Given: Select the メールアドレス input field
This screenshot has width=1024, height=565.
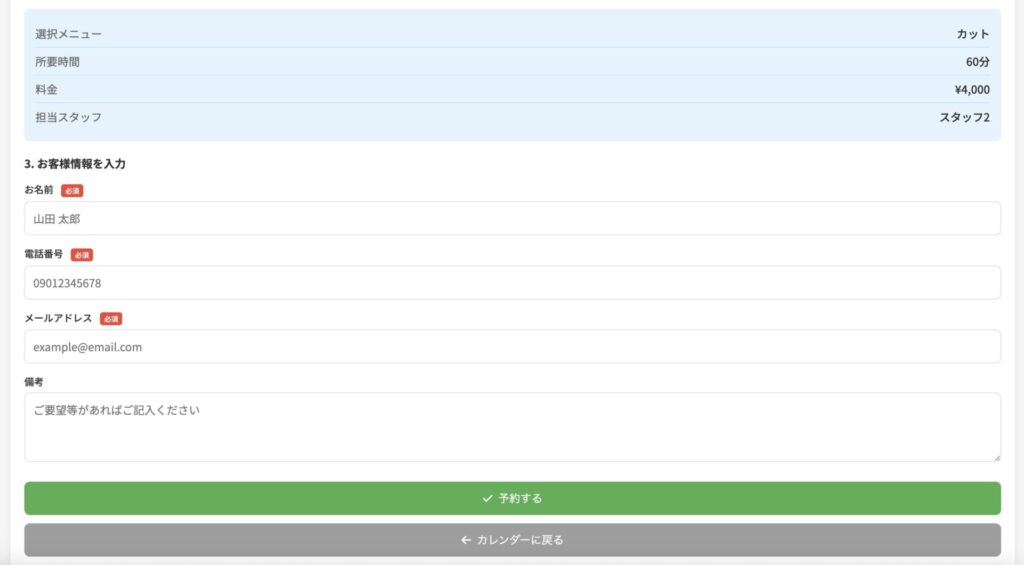Looking at the screenshot, I should coord(512,347).
